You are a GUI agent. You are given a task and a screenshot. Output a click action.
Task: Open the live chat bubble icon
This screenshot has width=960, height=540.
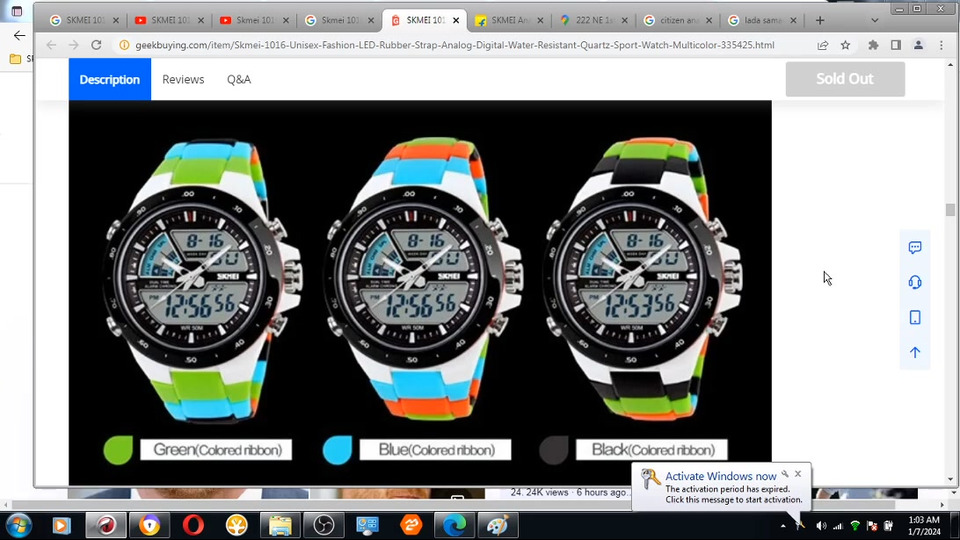click(915, 247)
